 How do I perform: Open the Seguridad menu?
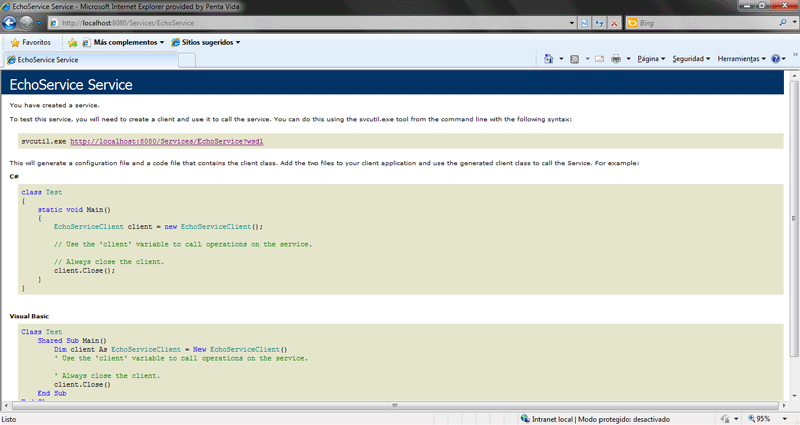tap(691, 59)
